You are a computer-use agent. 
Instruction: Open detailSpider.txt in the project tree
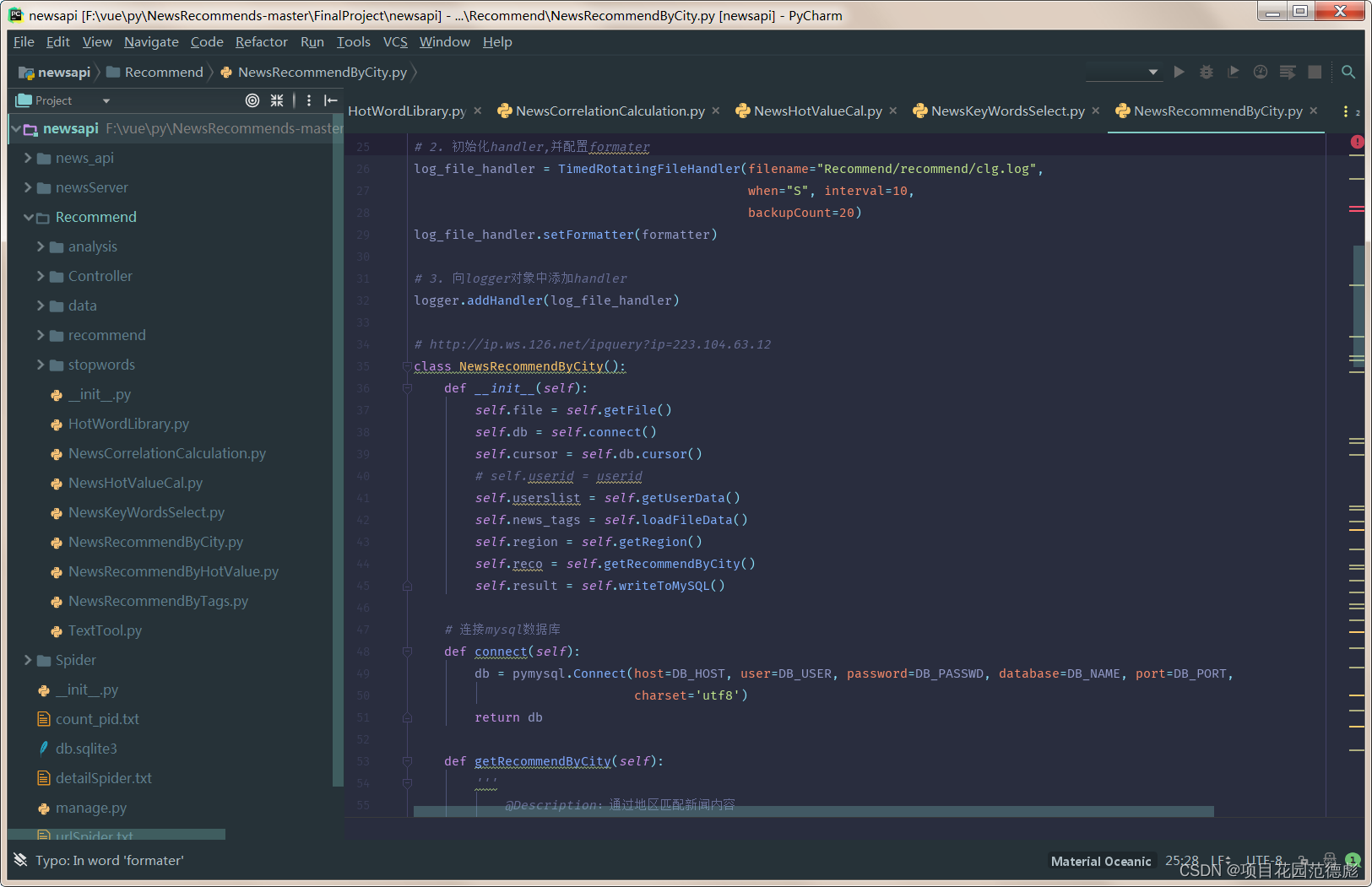pyautogui.click(x=103, y=778)
